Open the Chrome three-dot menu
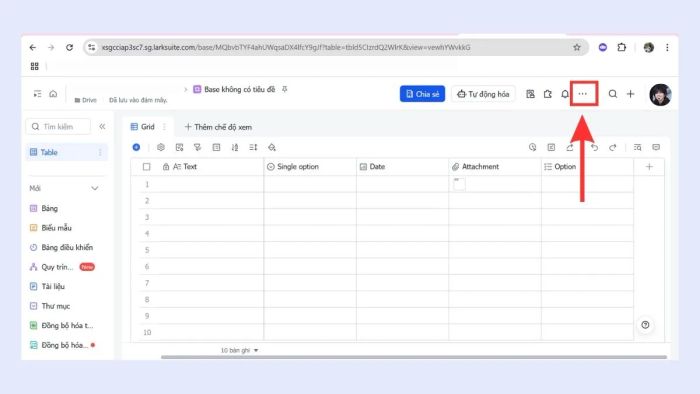 tap(667, 47)
